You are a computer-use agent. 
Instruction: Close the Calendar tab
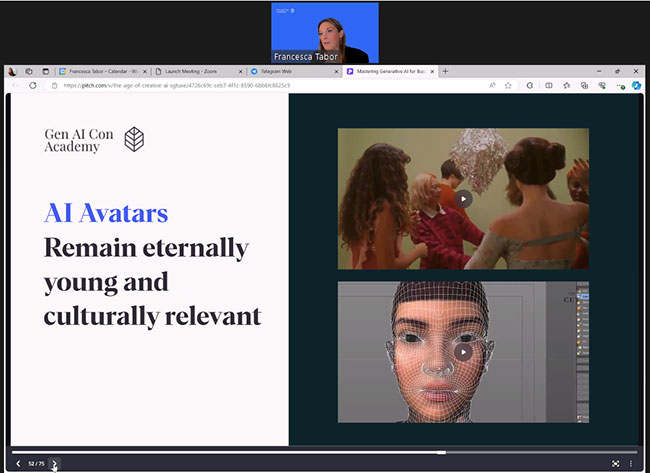145,72
